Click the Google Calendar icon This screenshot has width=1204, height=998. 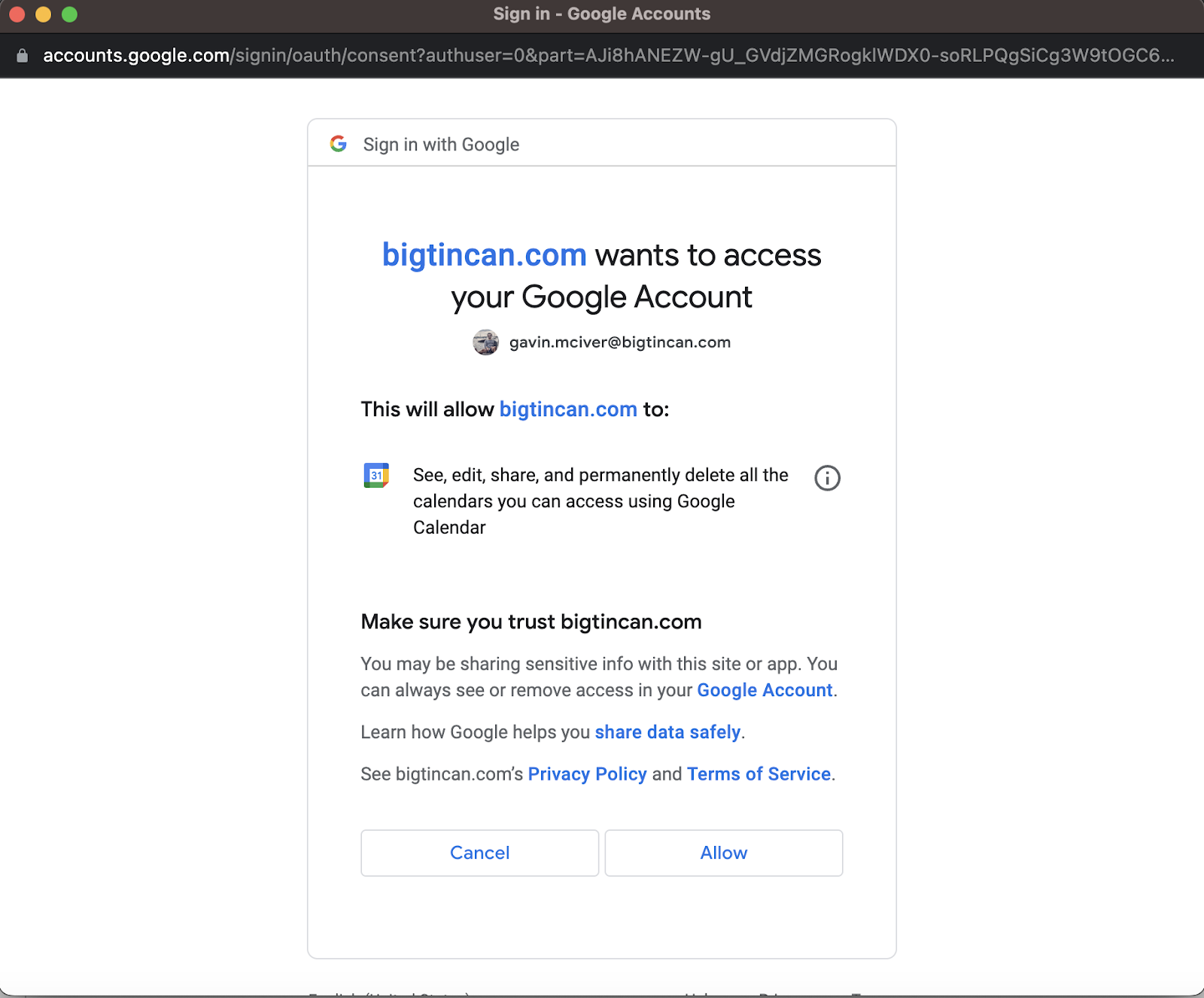[376, 476]
